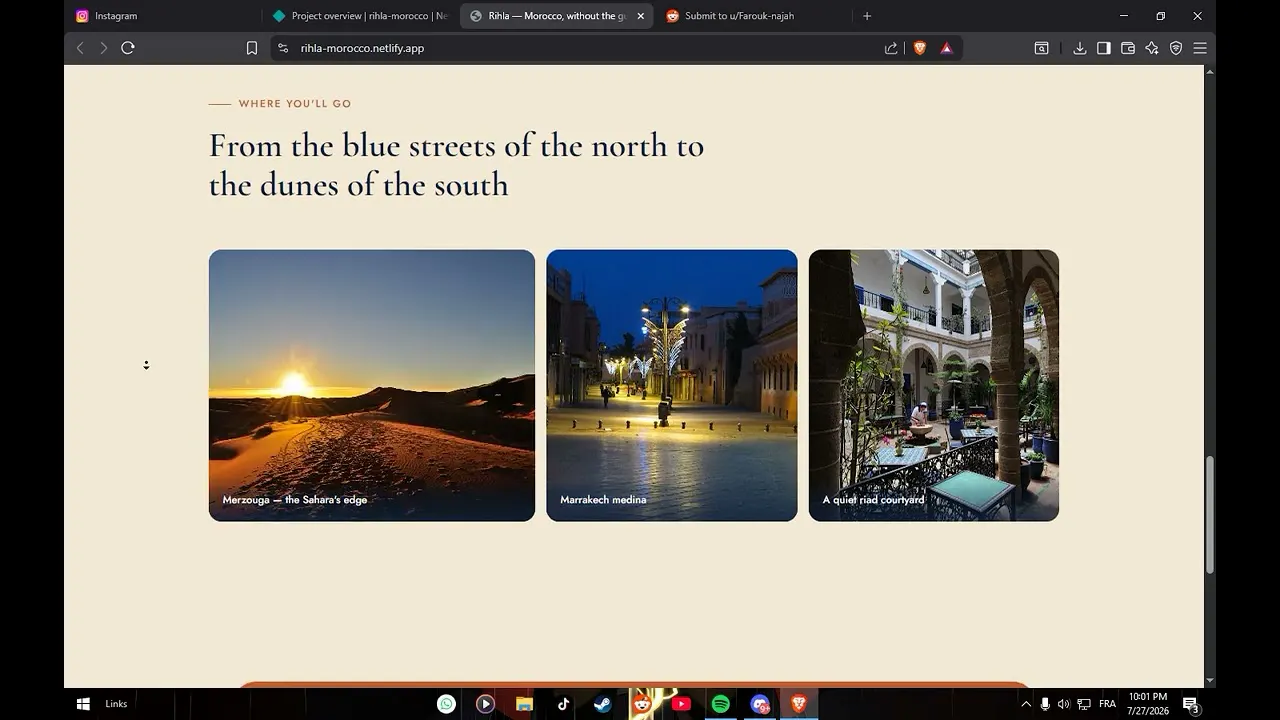1280x720 pixels.
Task: Open the browser hamburger menu
Action: coord(1200,48)
